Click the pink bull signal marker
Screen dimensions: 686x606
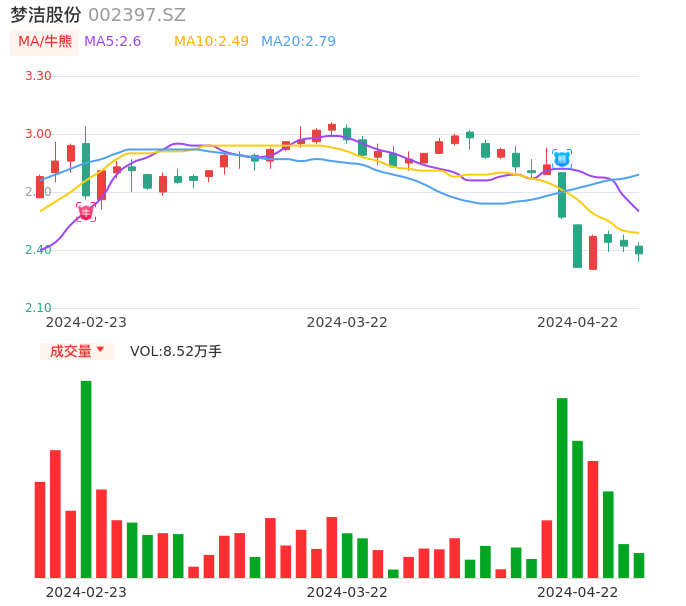[86, 212]
